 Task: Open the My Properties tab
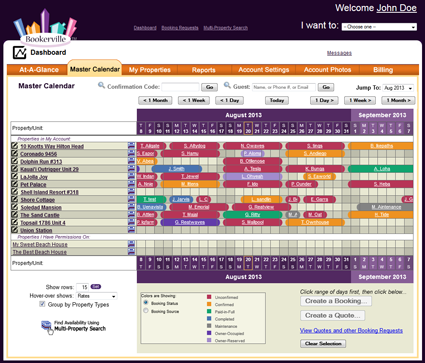click(150, 70)
